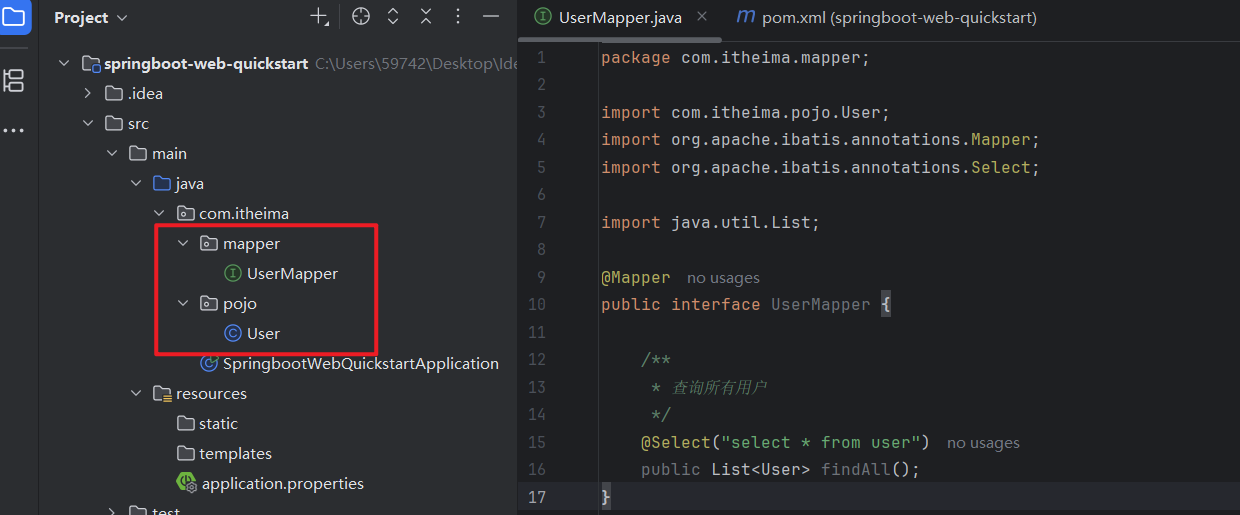
Task: Click the @Mapper annotation in code
Action: [x=636, y=277]
